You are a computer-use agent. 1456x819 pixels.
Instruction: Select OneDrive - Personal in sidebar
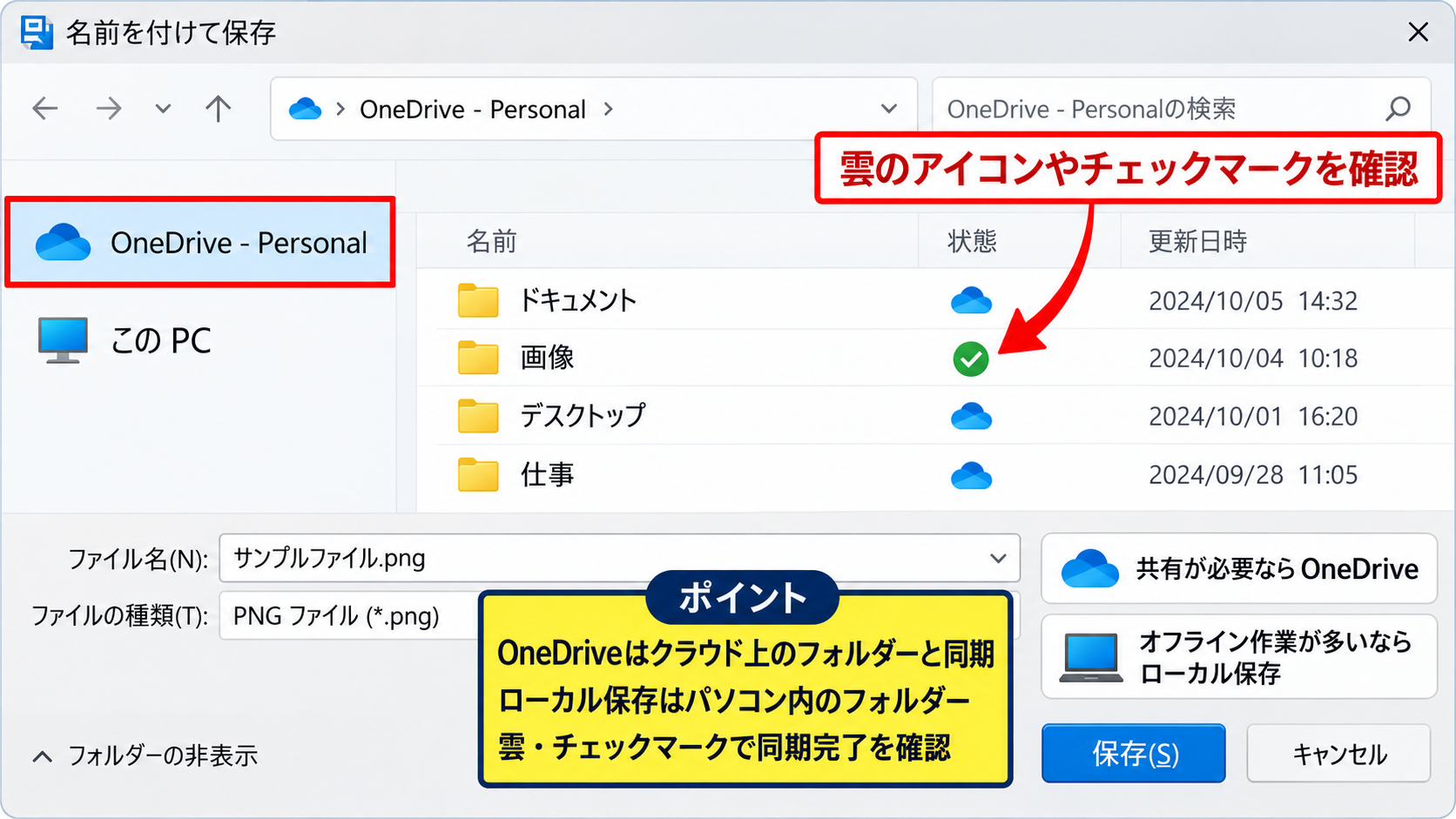[200, 242]
